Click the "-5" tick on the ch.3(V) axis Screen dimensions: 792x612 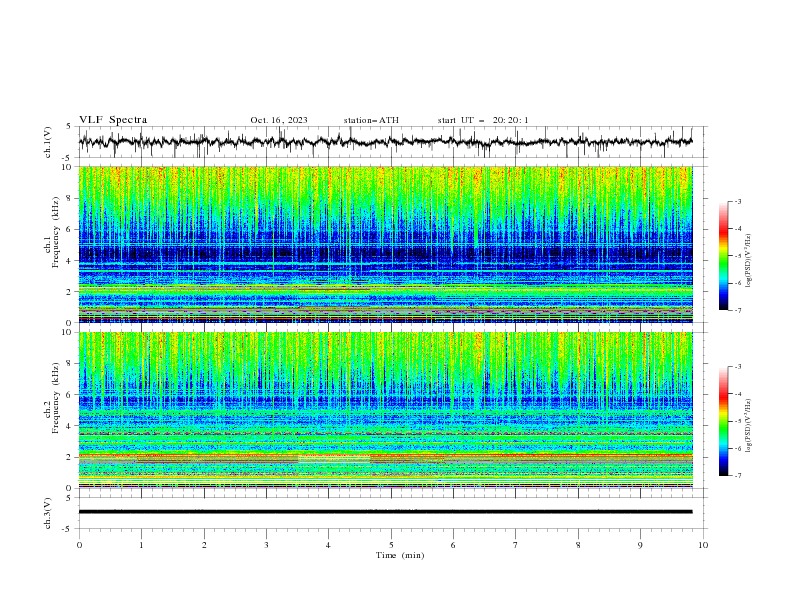[x=68, y=529]
